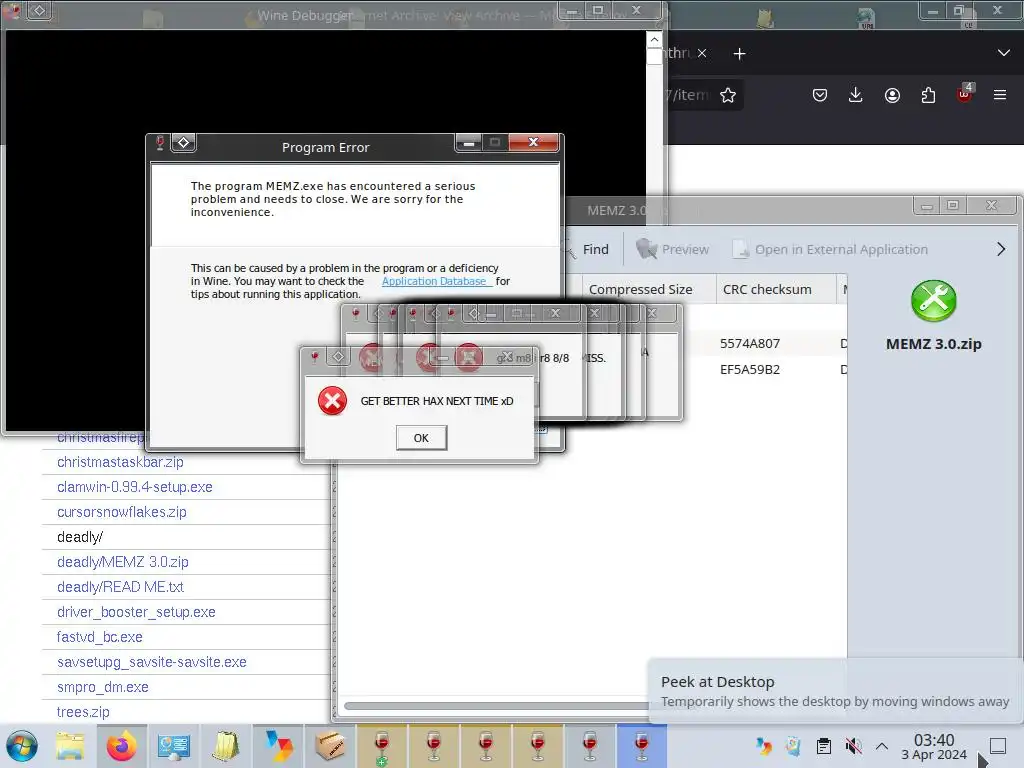Open the Firefox downloads panel
The height and width of the screenshot is (768, 1024).
click(856, 95)
